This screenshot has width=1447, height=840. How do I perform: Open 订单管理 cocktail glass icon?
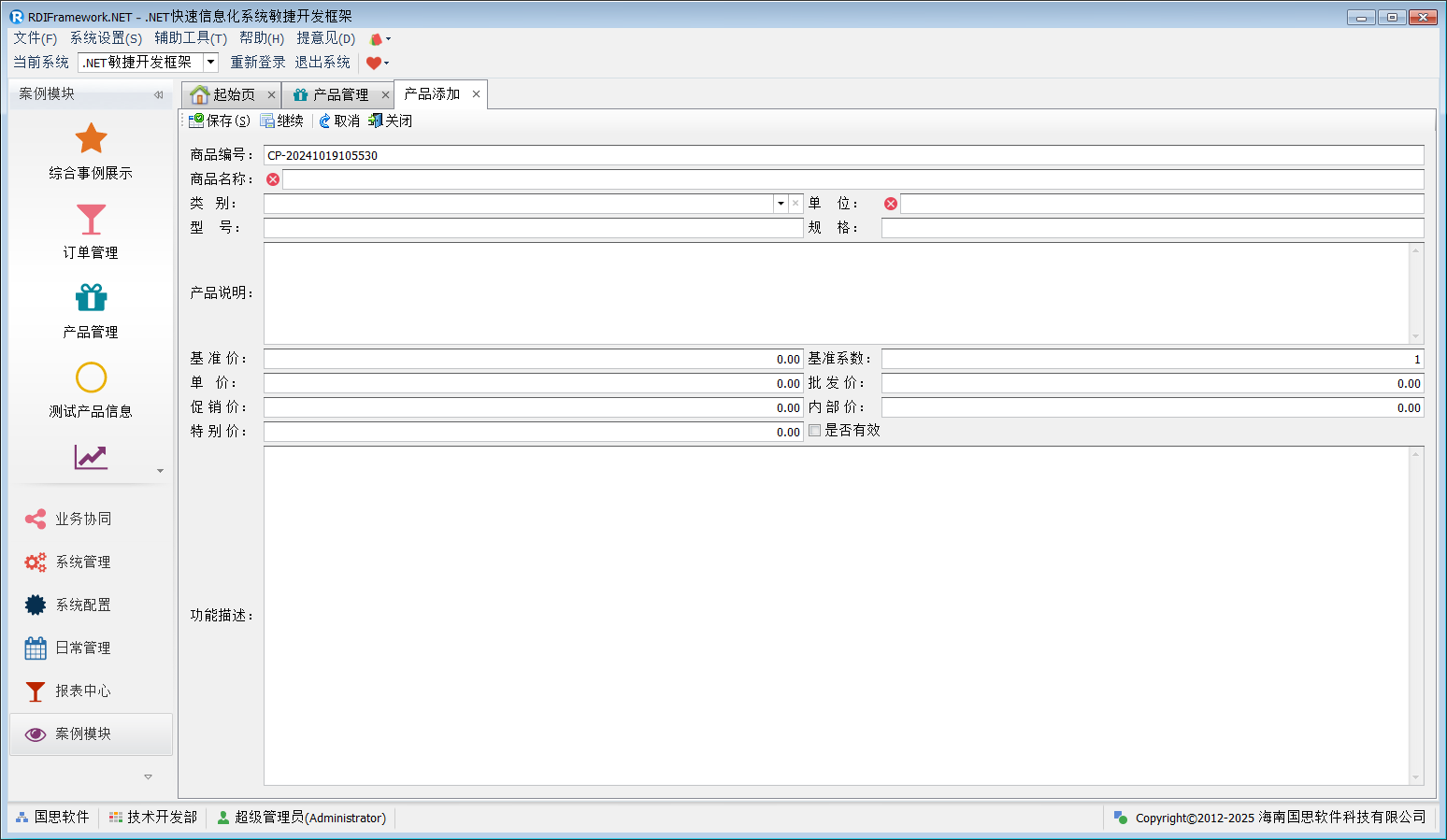91,220
